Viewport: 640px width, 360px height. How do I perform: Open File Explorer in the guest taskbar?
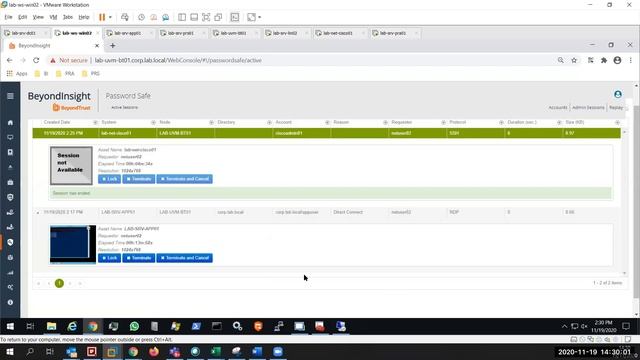(51, 326)
